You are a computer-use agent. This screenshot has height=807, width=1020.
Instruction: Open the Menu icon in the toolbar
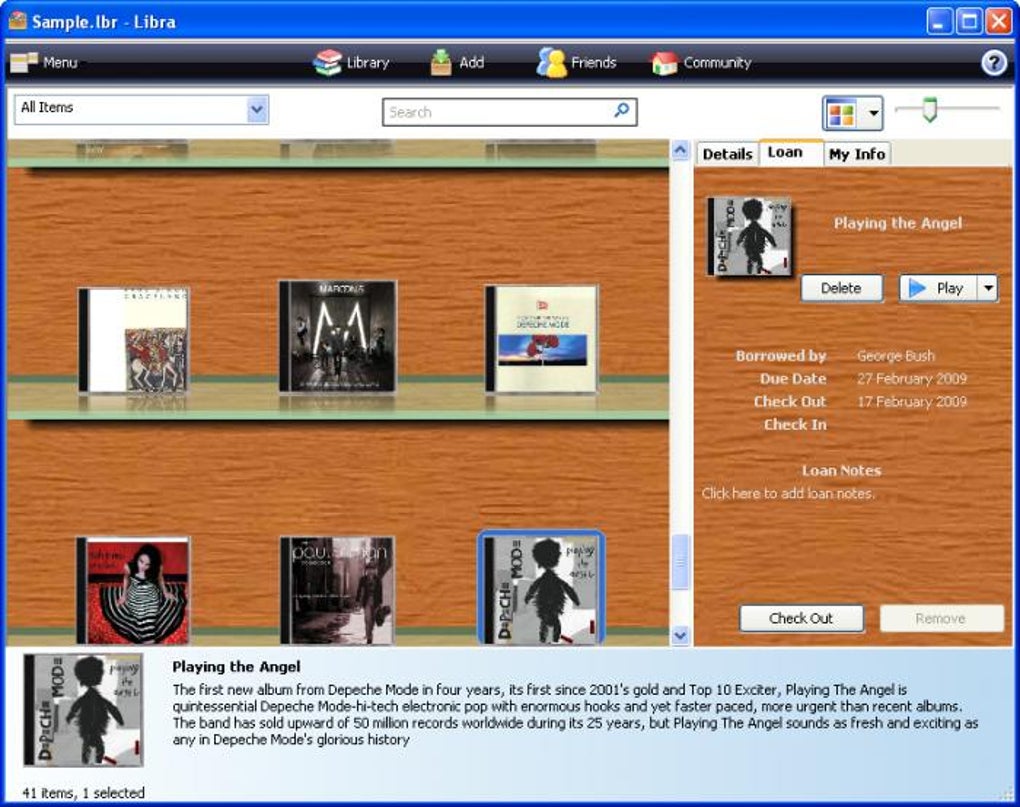click(23, 62)
